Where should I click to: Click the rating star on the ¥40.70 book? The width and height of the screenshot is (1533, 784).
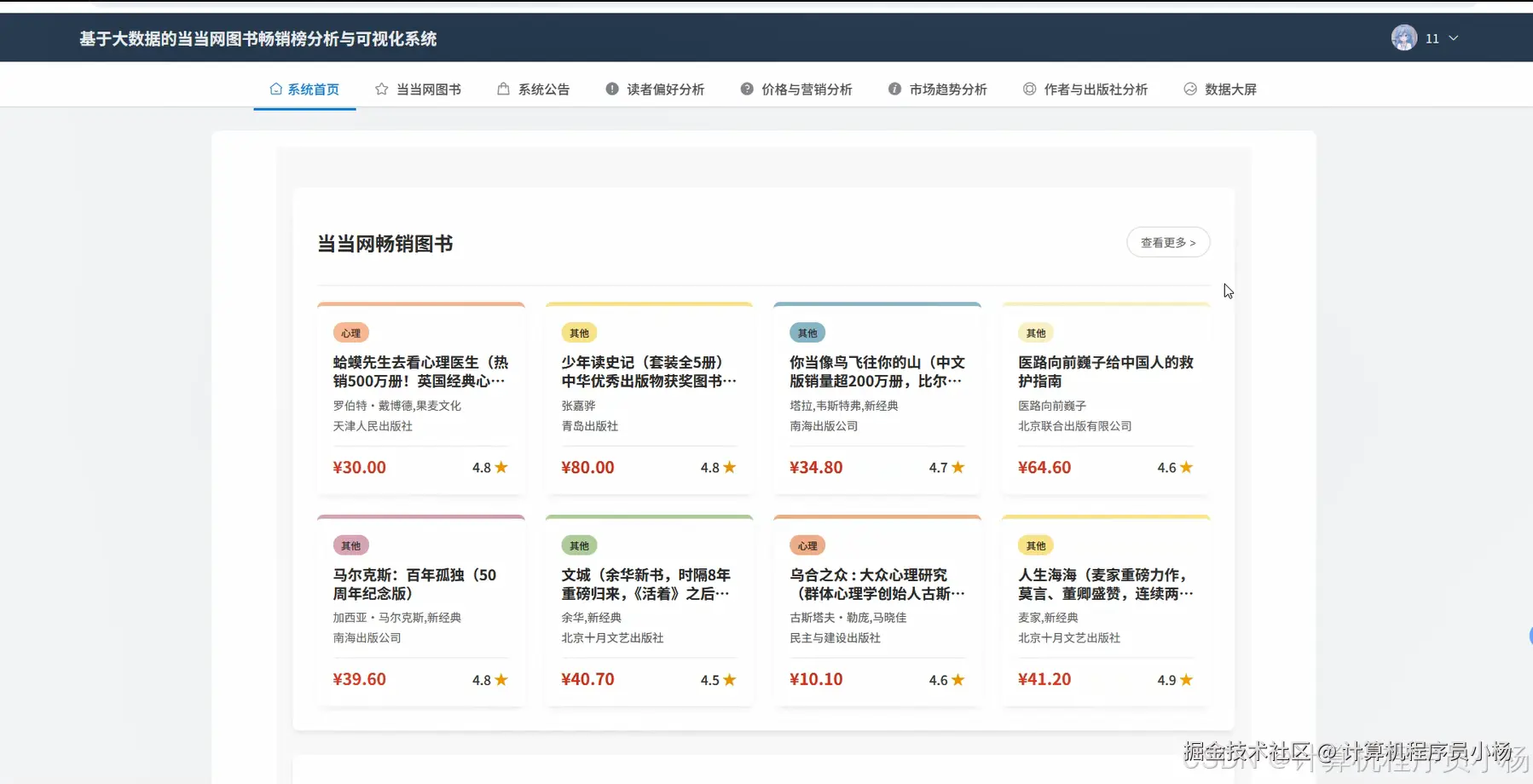pos(730,679)
